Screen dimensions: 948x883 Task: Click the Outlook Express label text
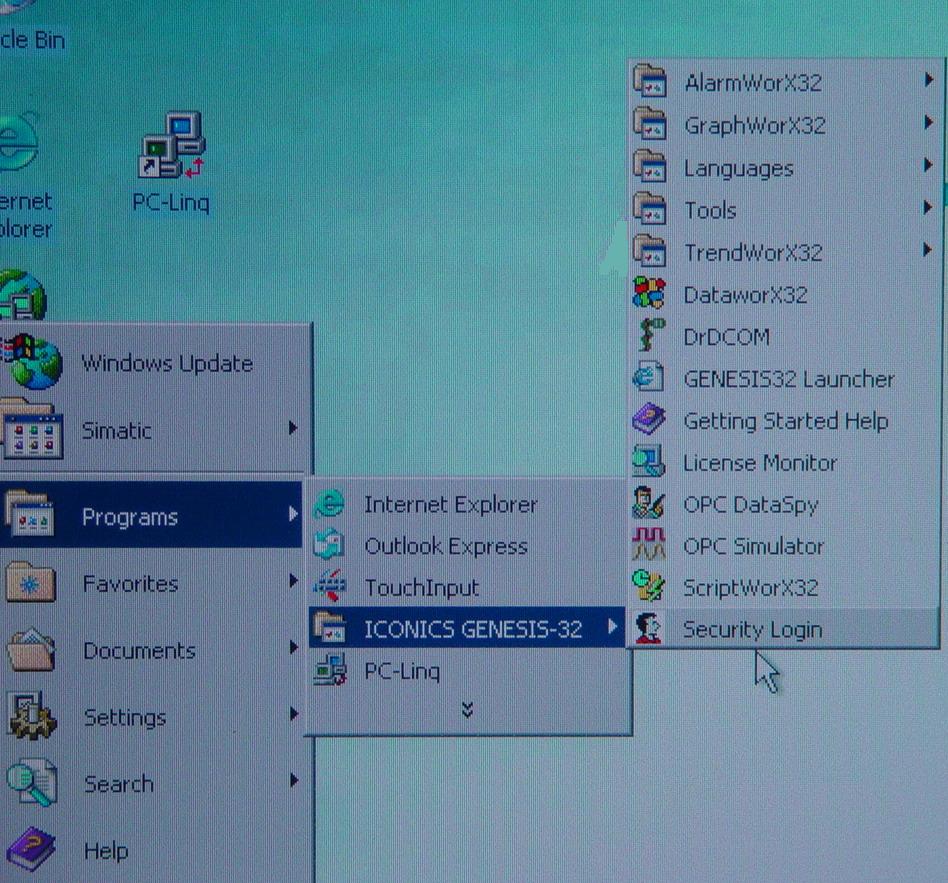[446, 546]
